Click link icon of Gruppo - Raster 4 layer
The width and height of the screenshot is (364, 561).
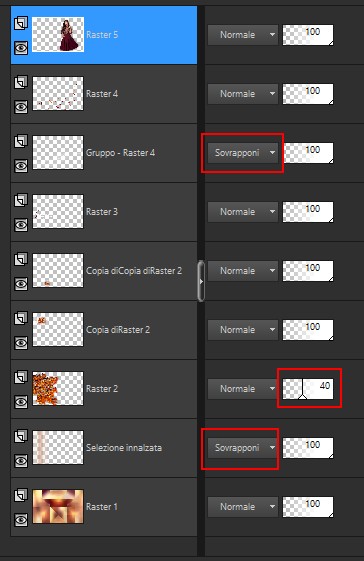tap(21, 141)
